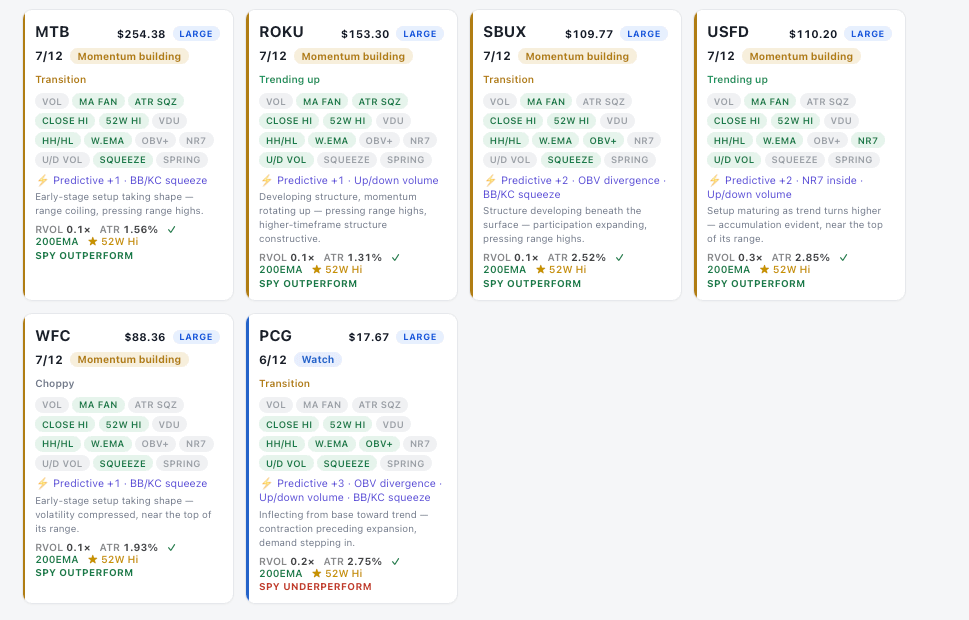Open the MTB ticker card
Screen dimensions: 969x620
coord(128,155)
